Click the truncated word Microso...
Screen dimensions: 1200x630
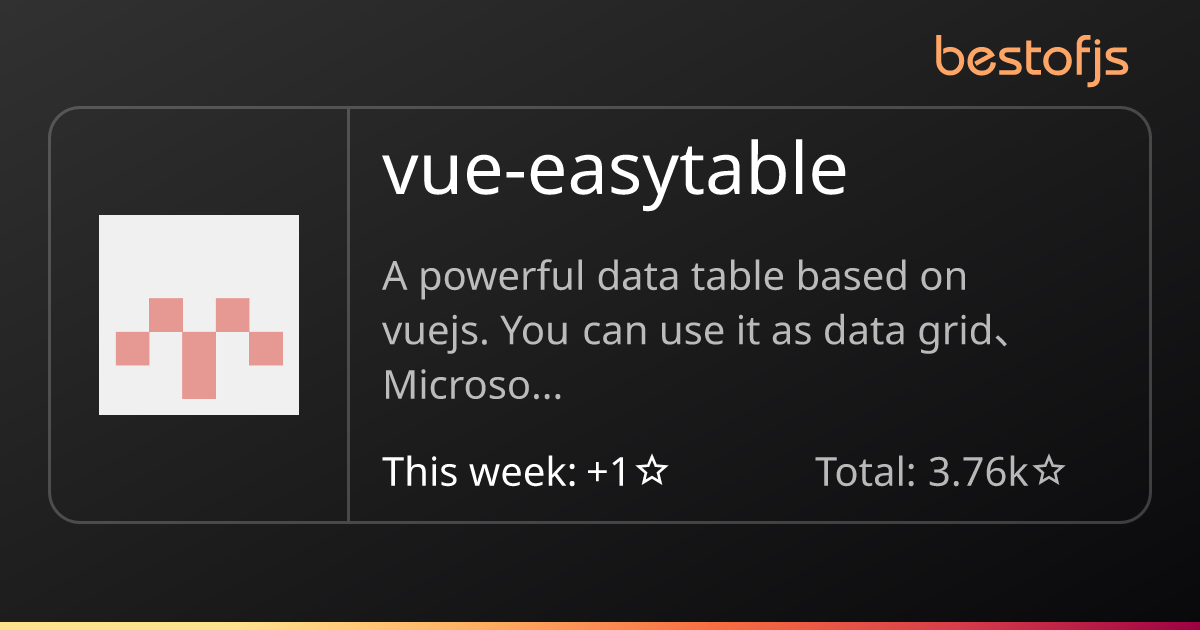pyautogui.click(x=471, y=386)
